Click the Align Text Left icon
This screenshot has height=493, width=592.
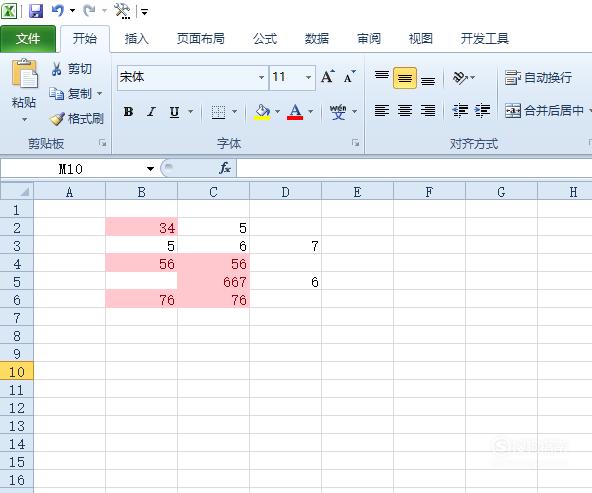pos(382,111)
